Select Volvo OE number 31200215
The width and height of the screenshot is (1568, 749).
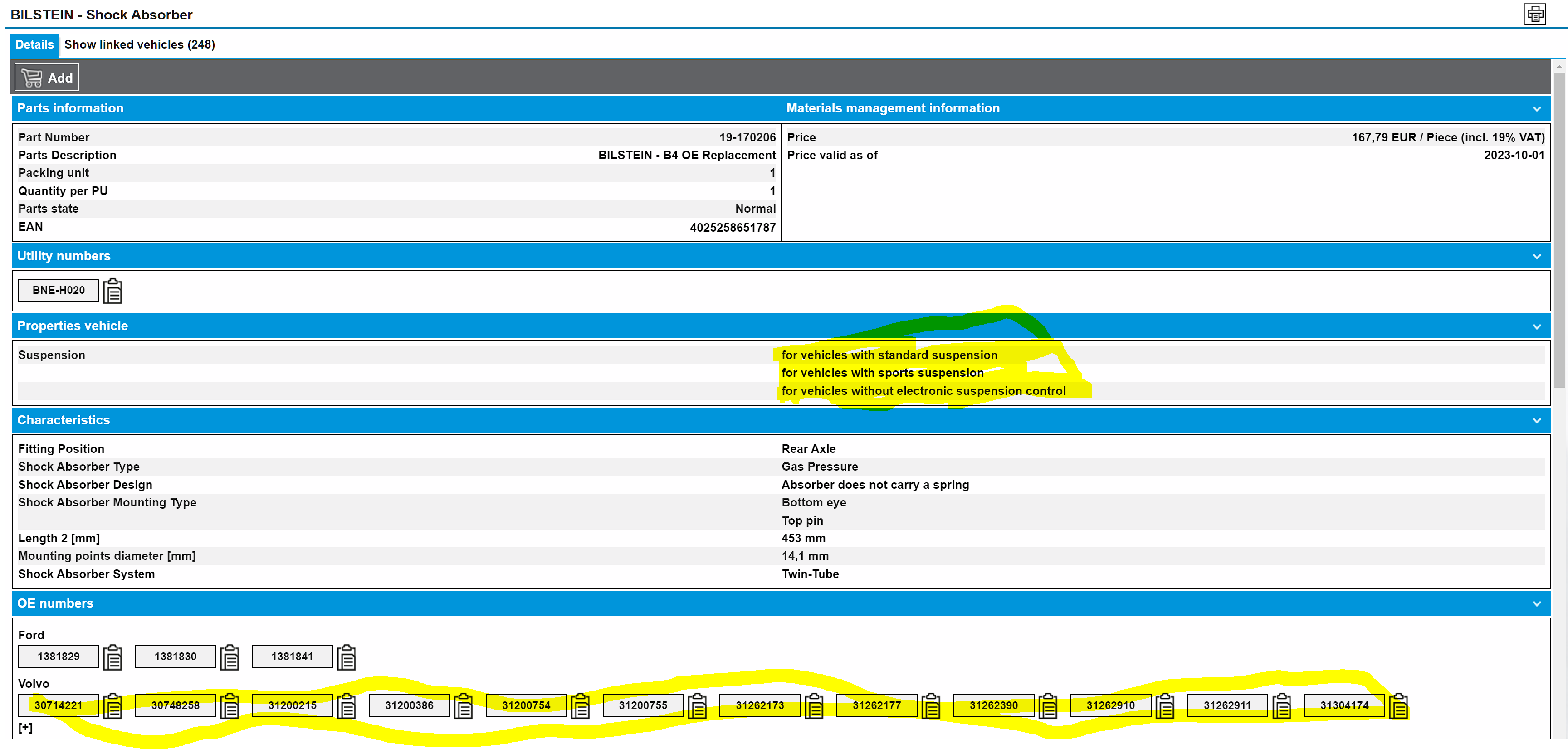(x=292, y=705)
